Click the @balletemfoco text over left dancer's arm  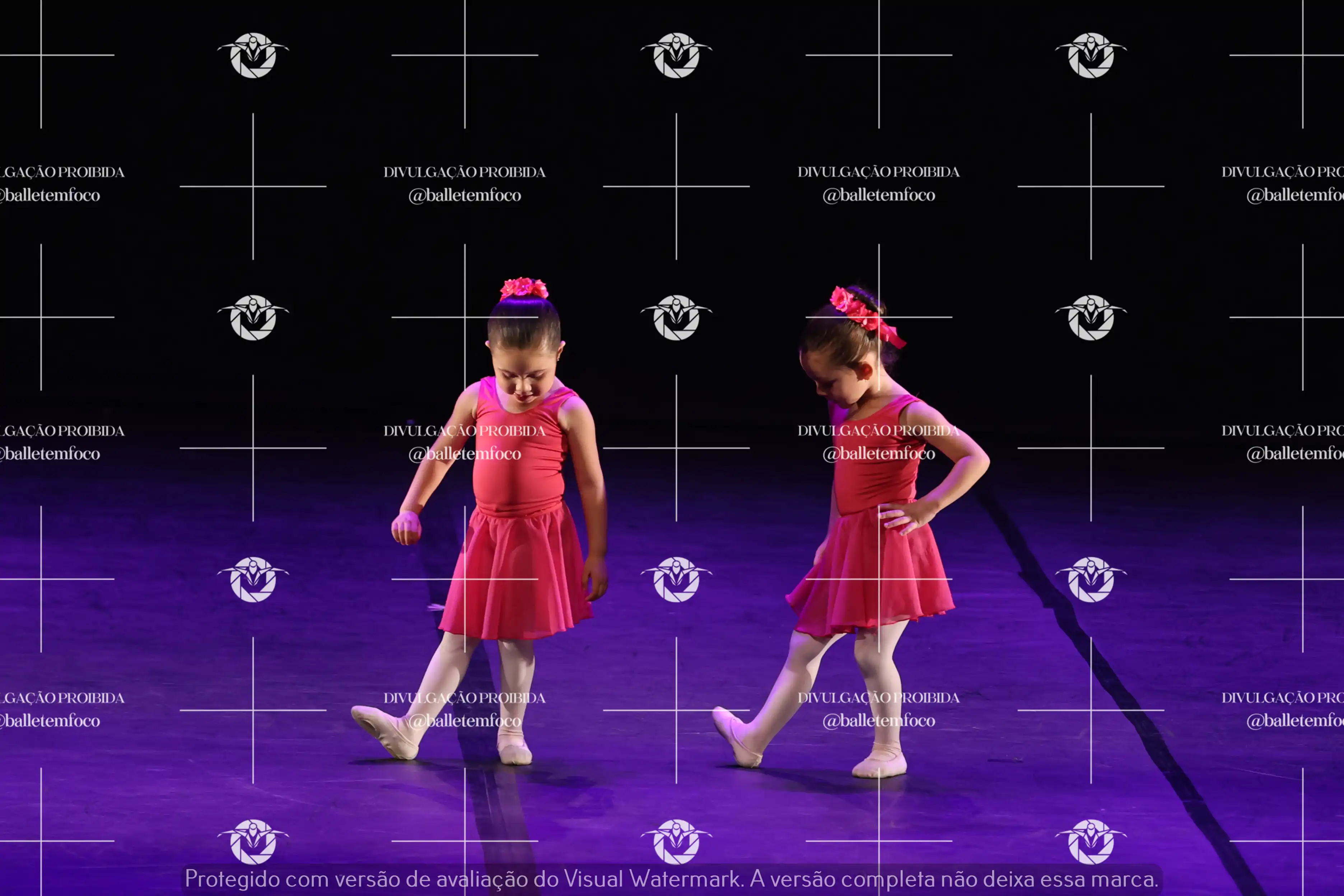pyautogui.click(x=464, y=454)
